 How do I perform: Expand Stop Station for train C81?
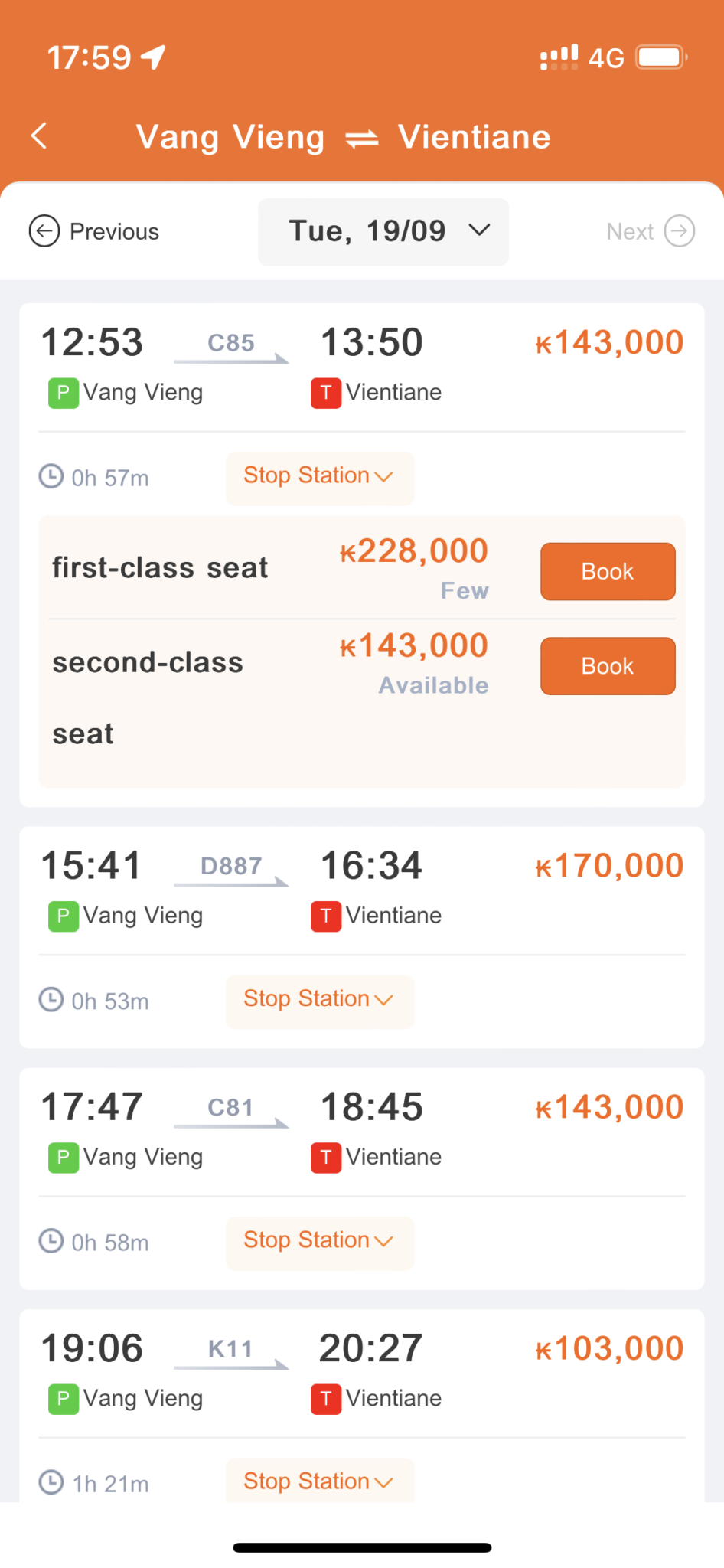(319, 1241)
